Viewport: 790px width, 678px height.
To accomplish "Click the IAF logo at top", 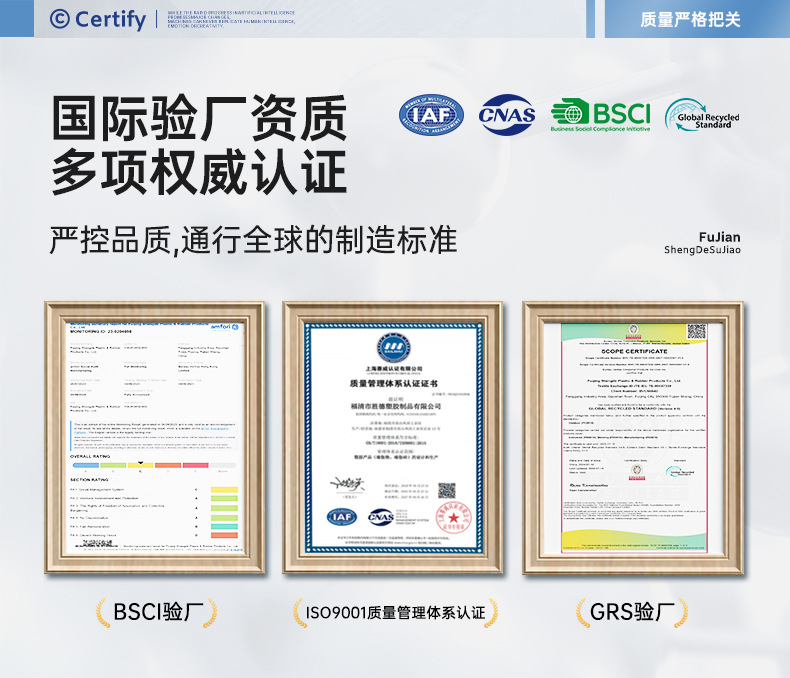I will (x=431, y=115).
